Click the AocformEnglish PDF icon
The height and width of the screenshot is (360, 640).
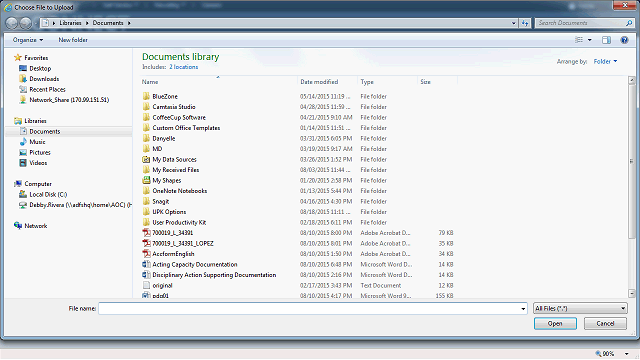click(146, 253)
